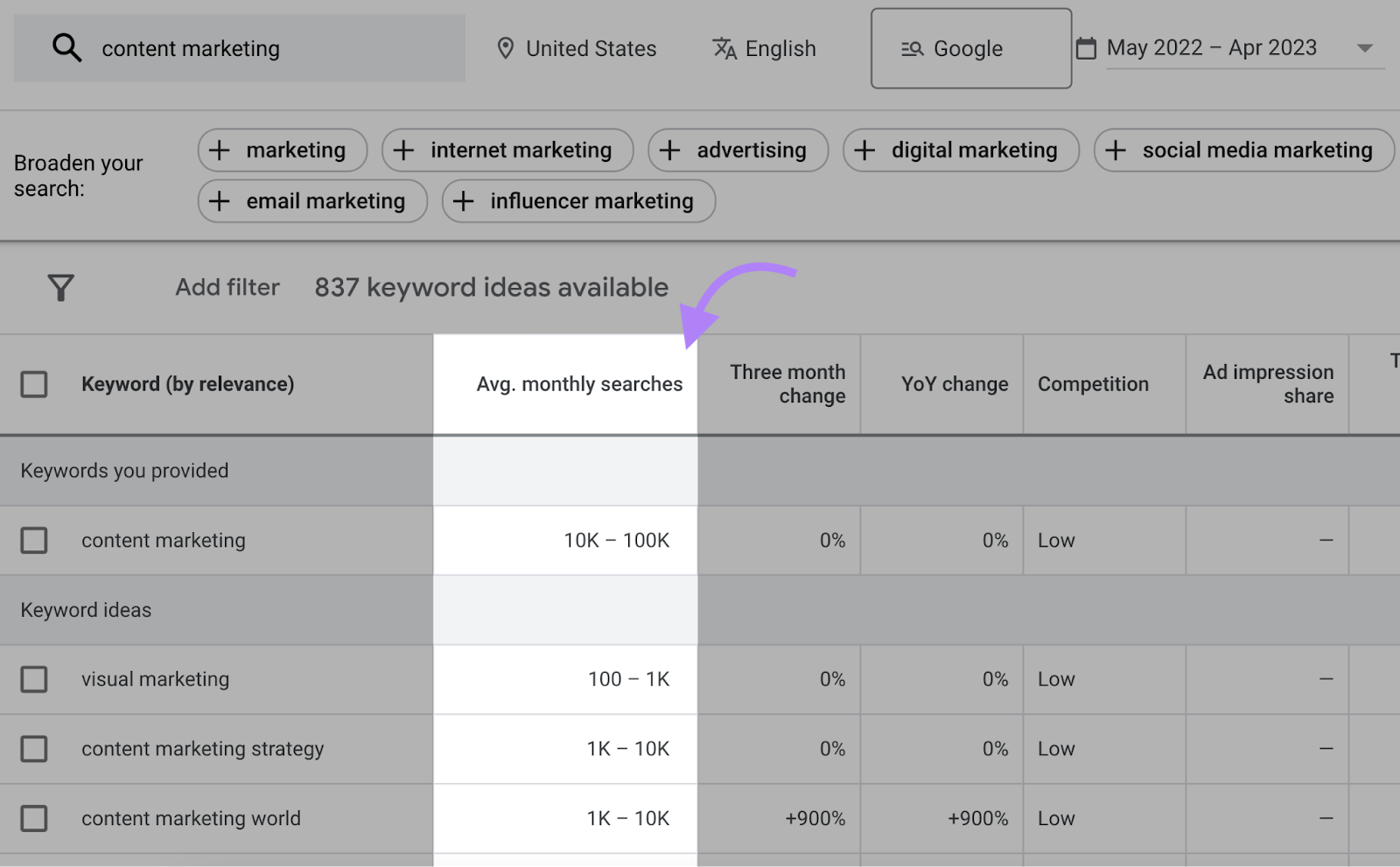The height and width of the screenshot is (867, 1400).
Task: Add social media marketing suggestion
Action: click(x=1243, y=150)
